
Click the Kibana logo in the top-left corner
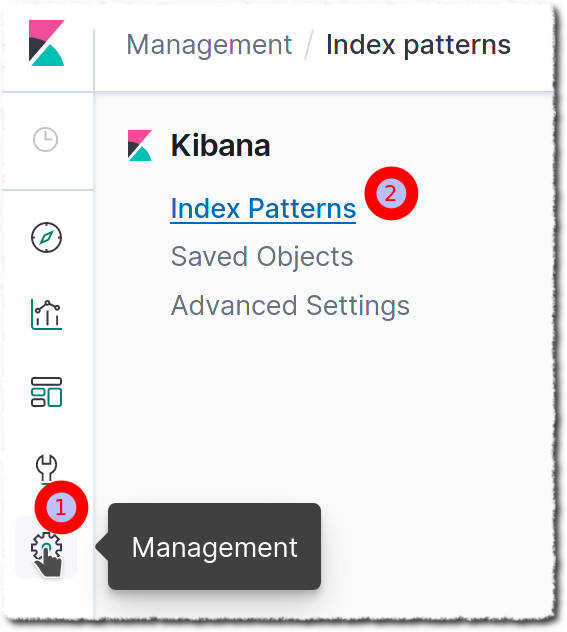(46, 43)
